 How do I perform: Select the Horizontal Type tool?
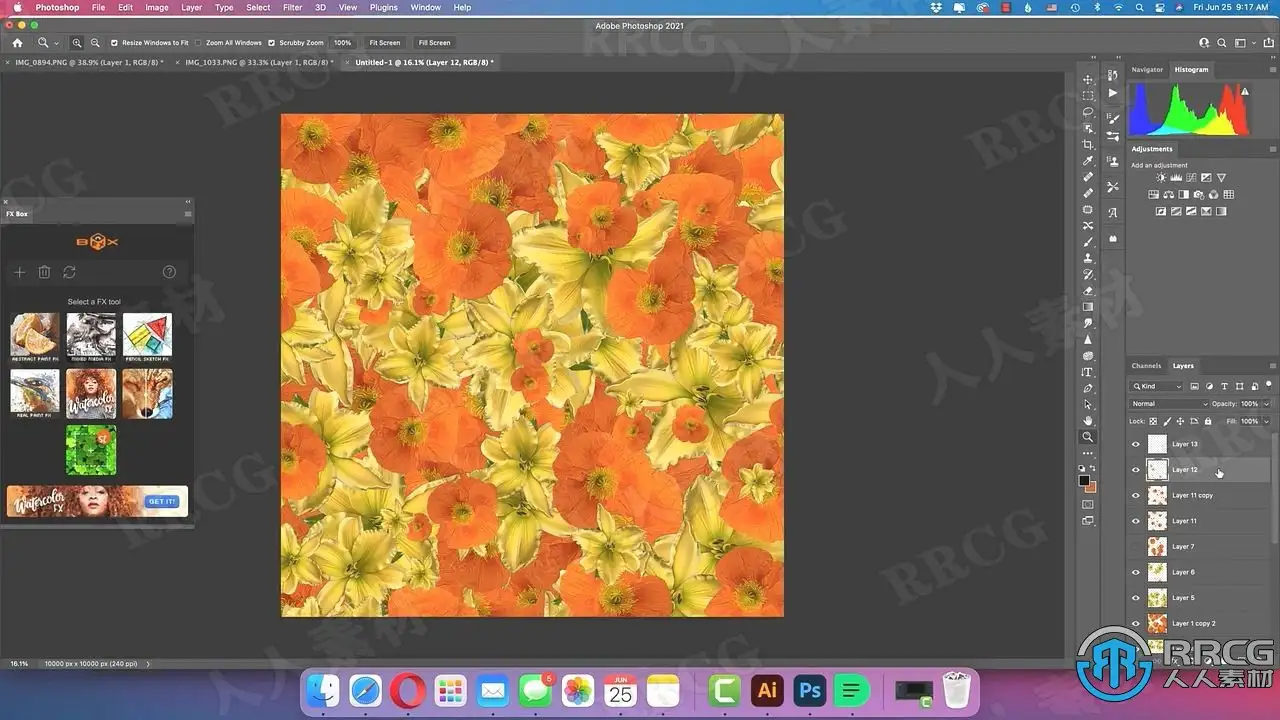pos(1088,372)
